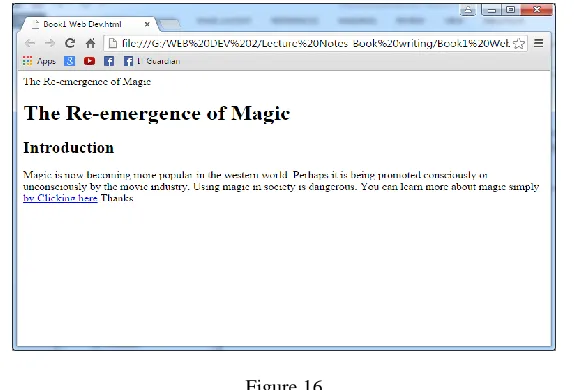The image size is (574, 390).
Task: Open a new tab with the blank tab button
Action: pyautogui.click(x=170, y=25)
